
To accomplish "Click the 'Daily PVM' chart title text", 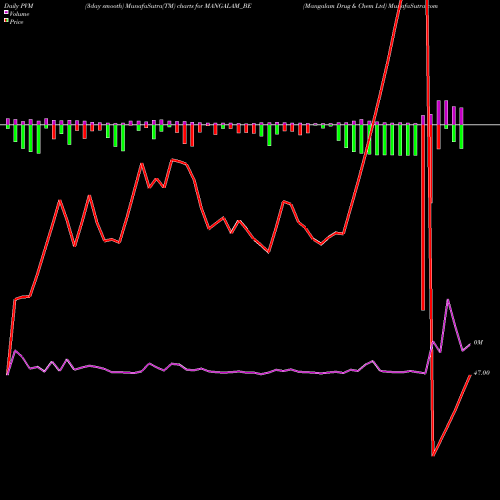I will (18, 6).
